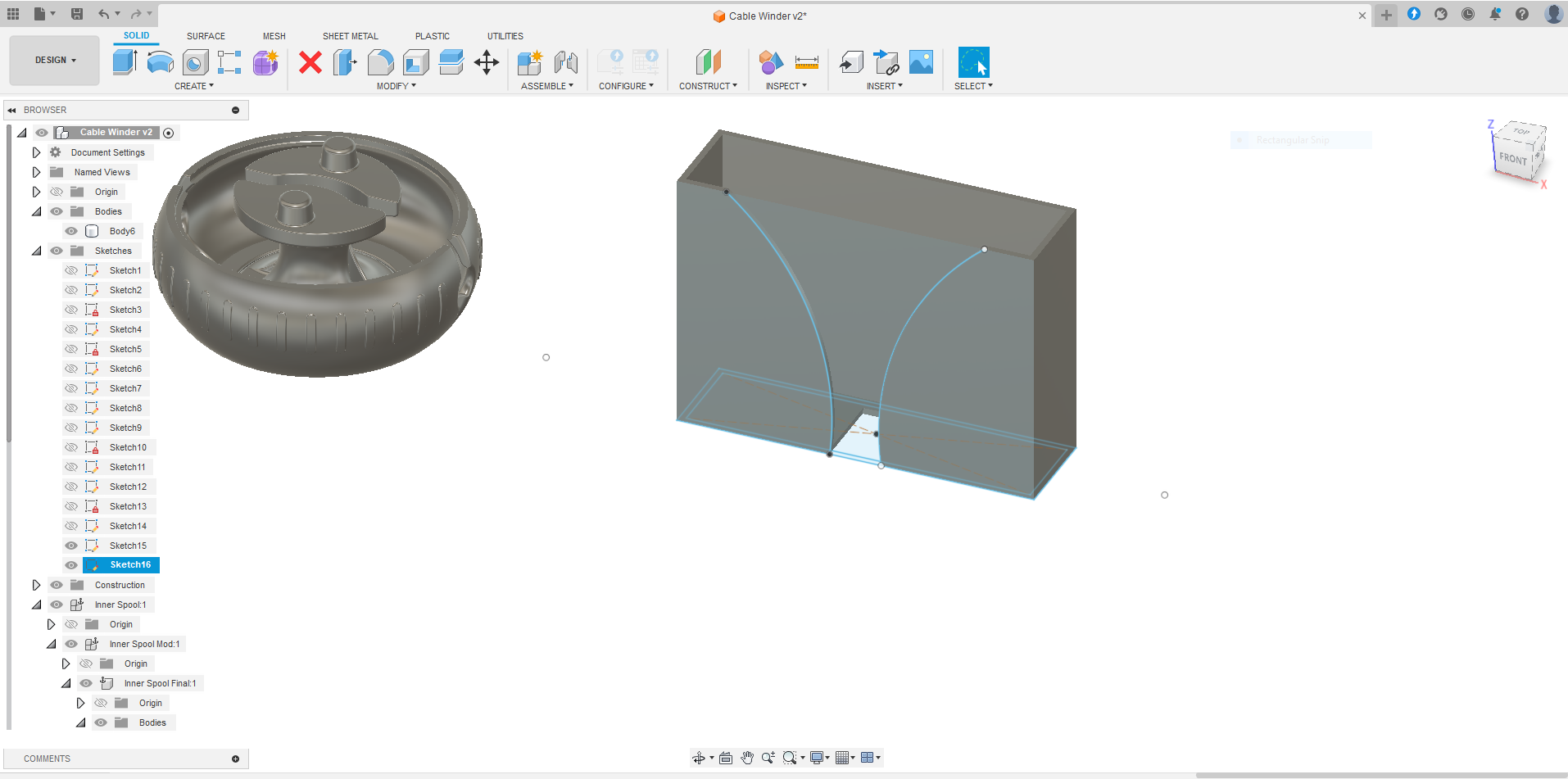Show Sketch5 using its eye icon
Viewport: 1568px width, 779px height.
(71, 349)
